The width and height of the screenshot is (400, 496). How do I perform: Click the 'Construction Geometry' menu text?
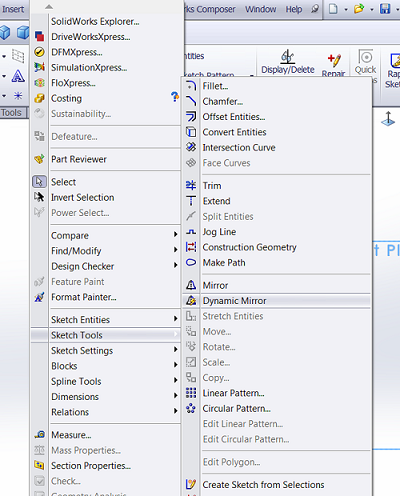(249, 247)
